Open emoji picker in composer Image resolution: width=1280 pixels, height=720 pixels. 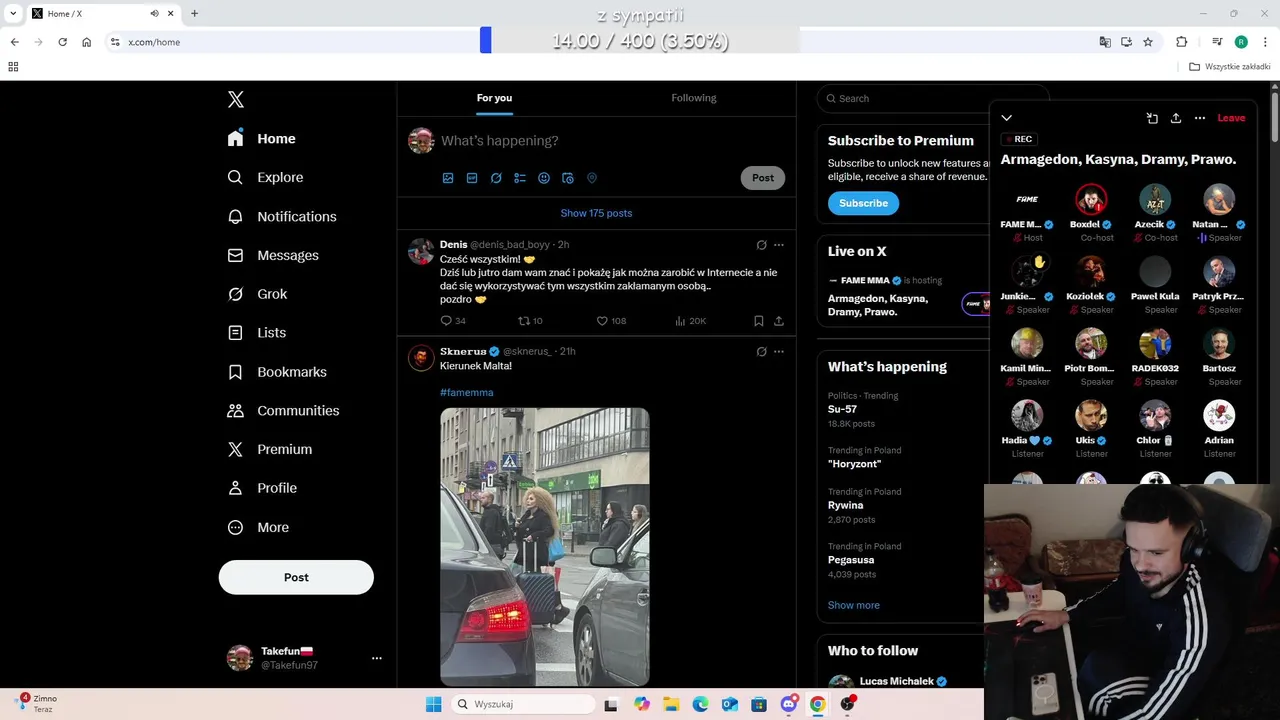pyautogui.click(x=544, y=178)
